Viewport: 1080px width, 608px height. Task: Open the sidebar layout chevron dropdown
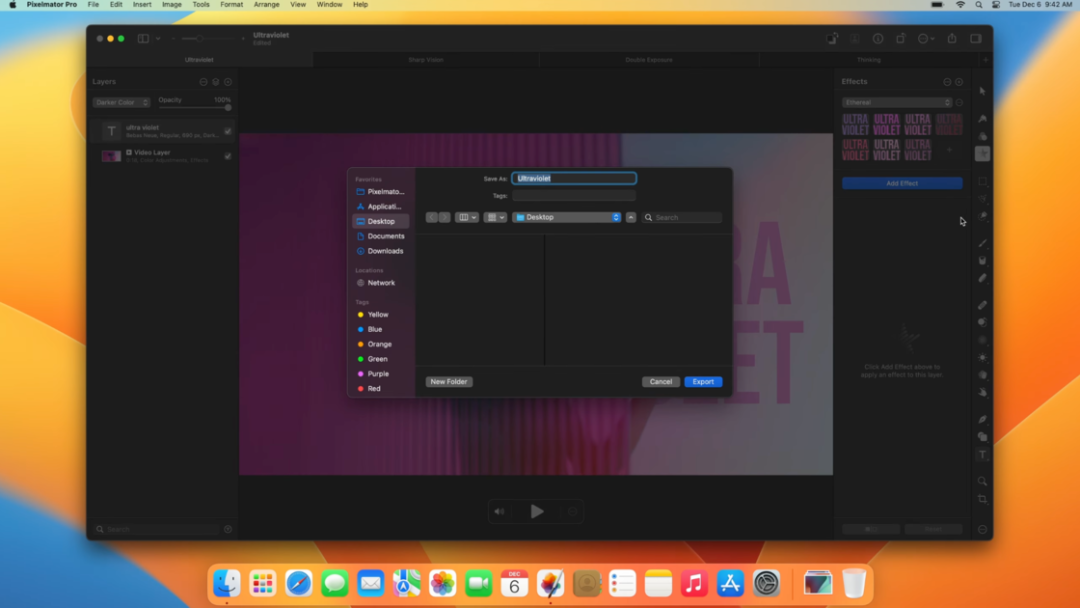(x=158, y=39)
